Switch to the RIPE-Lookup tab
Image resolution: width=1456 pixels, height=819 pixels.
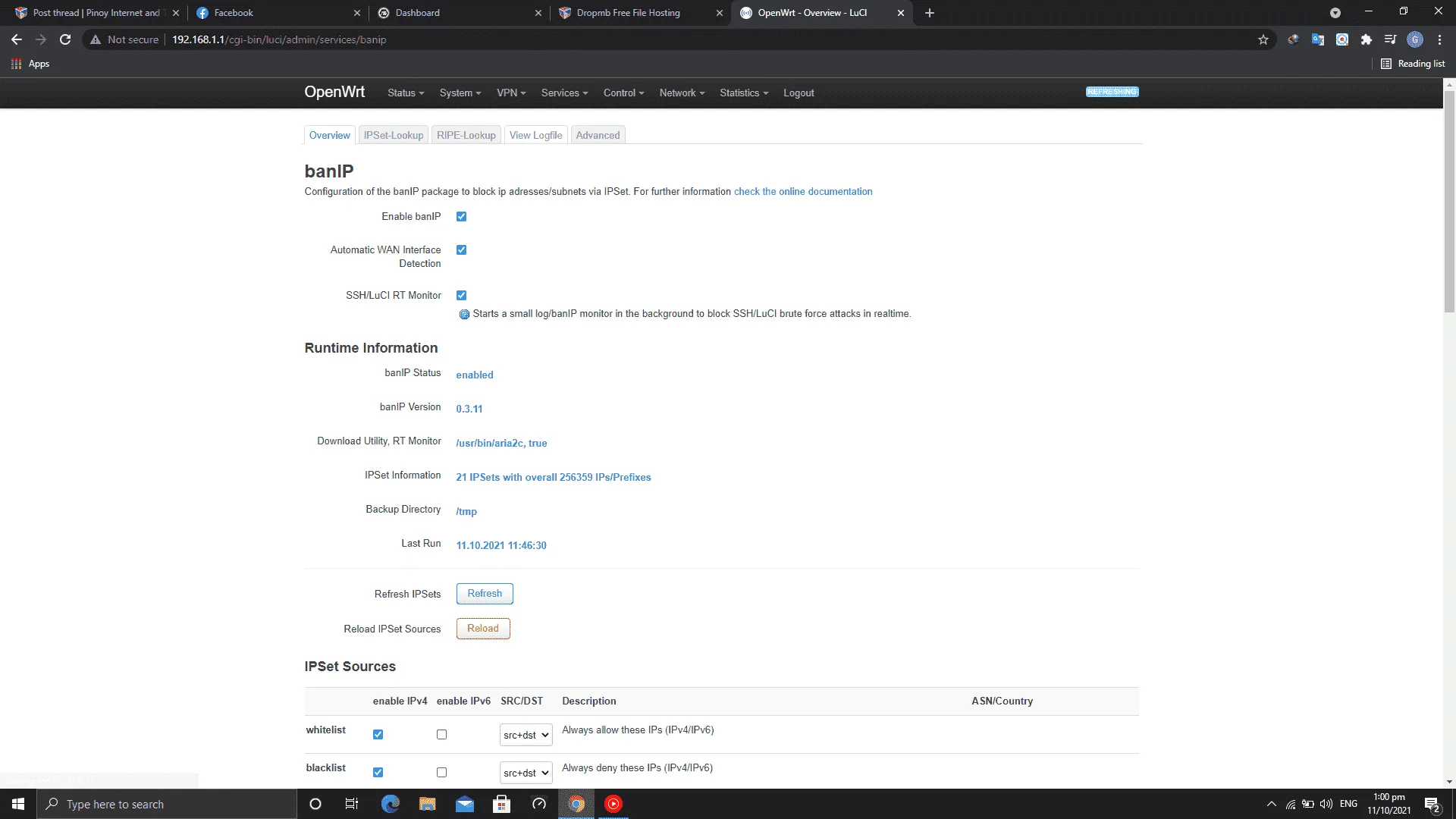[x=466, y=135]
